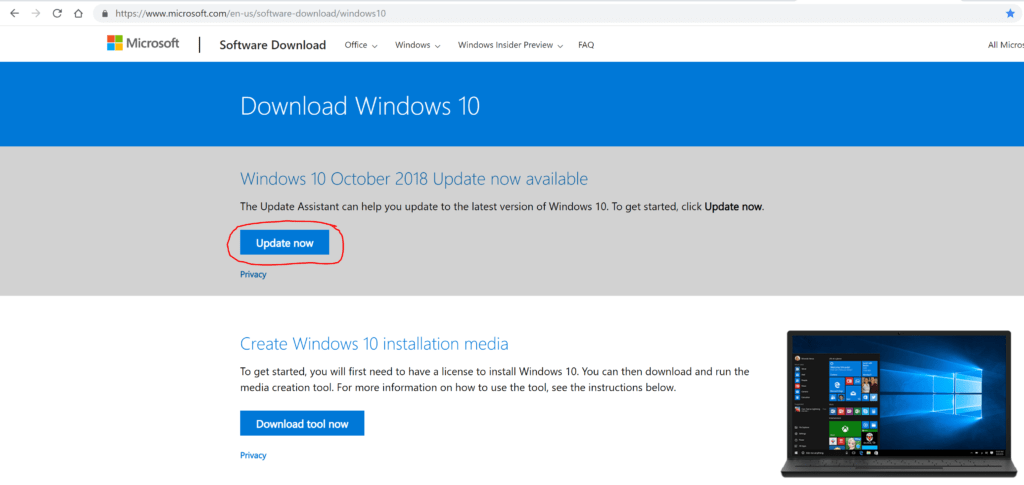Click the Download tool now button

click(x=302, y=424)
